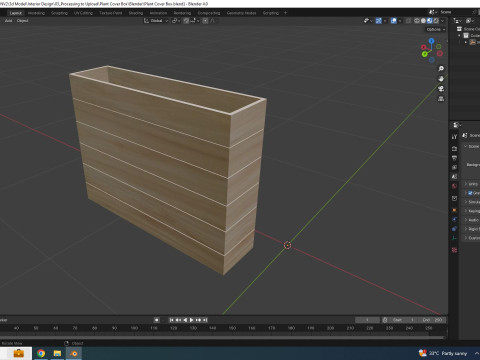Open the Scripting workspace tab
Screen dimensions: 480x360
click(270, 13)
